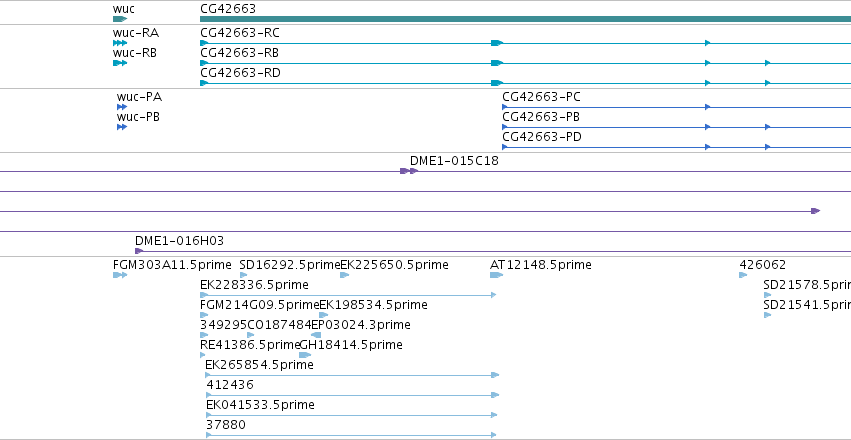The width and height of the screenshot is (851, 440).
Task: Select the wuc-PB protein glyph
Action: point(122,127)
